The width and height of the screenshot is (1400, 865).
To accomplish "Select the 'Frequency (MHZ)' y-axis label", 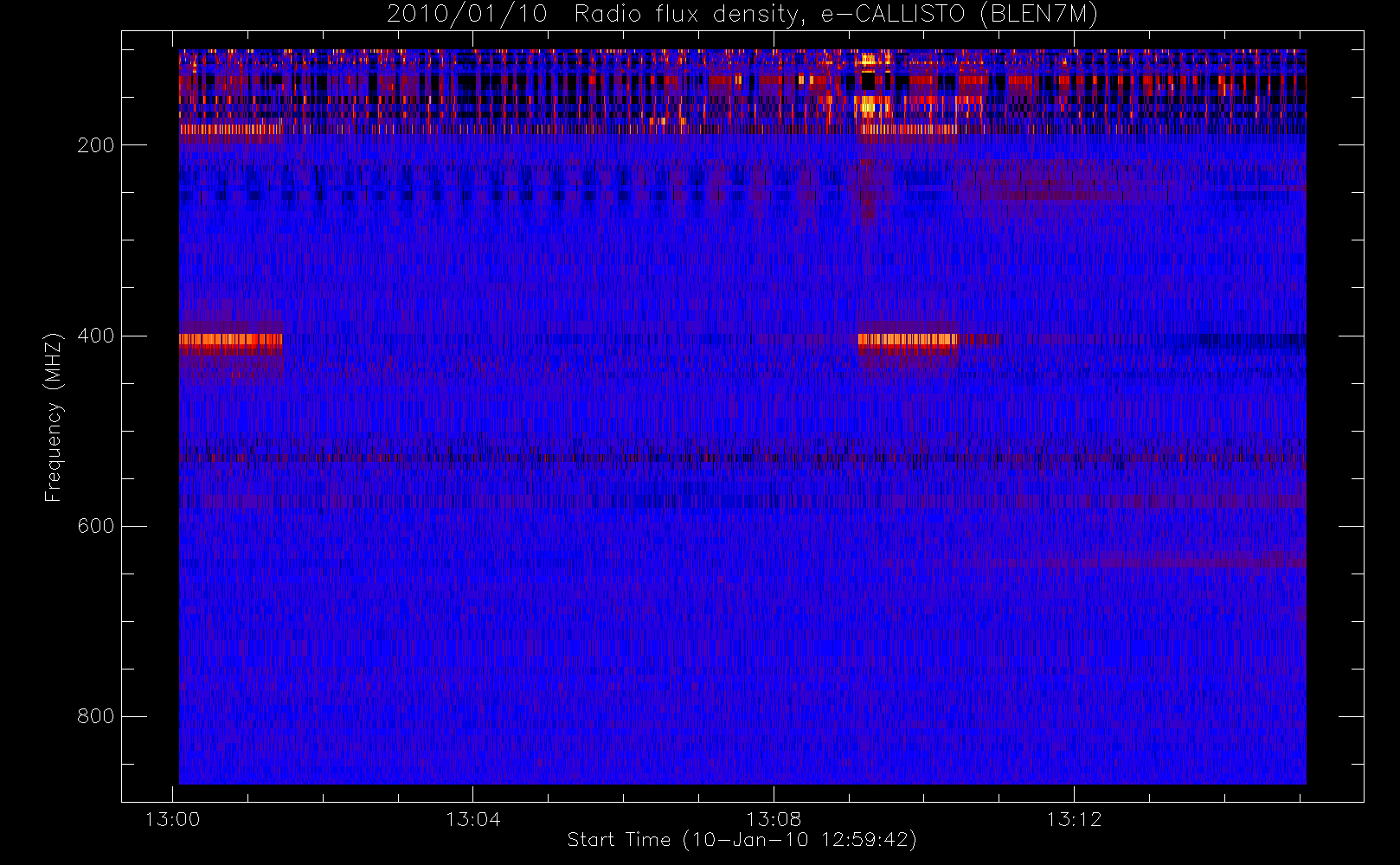I will point(54,417).
